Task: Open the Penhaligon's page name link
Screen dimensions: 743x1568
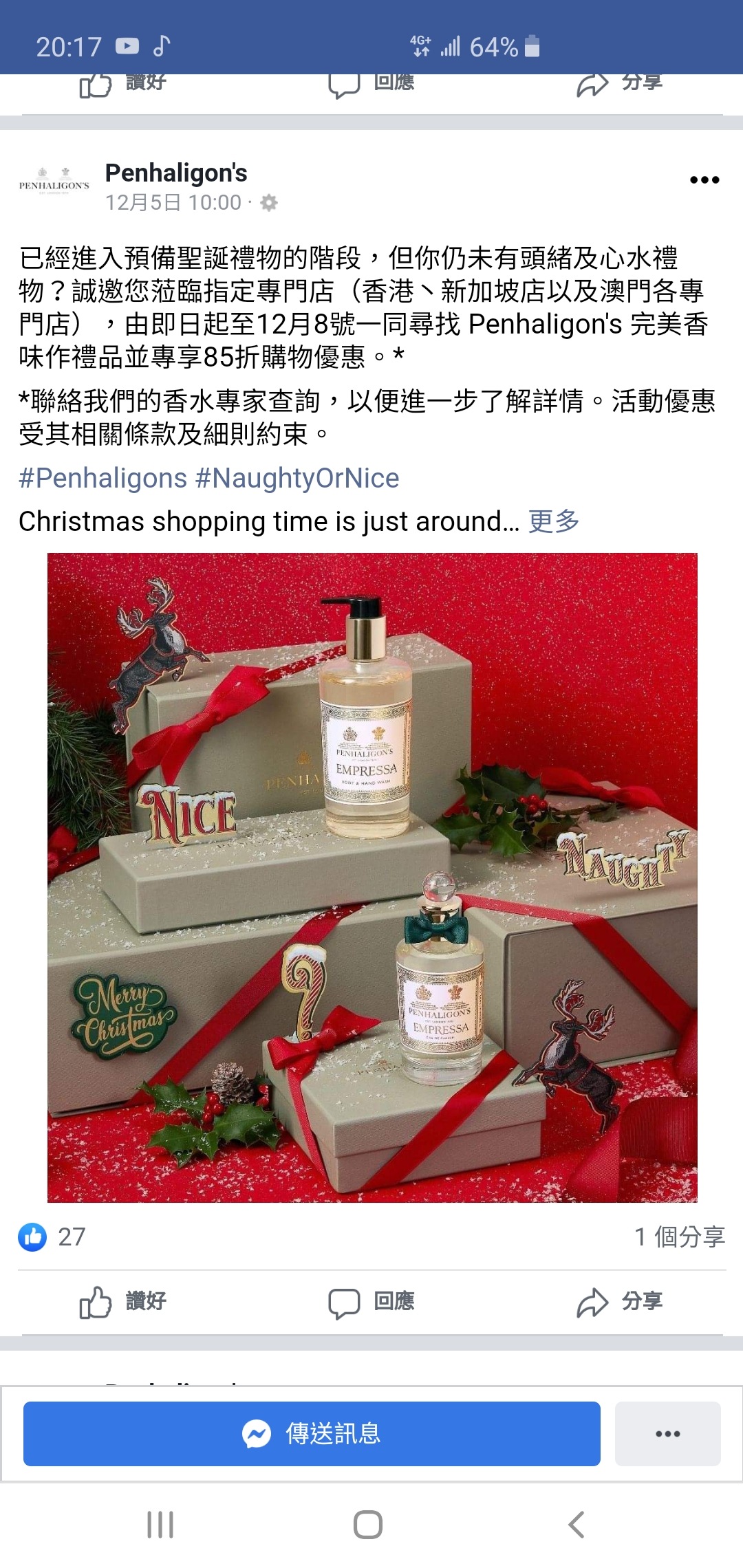Action: coord(176,173)
